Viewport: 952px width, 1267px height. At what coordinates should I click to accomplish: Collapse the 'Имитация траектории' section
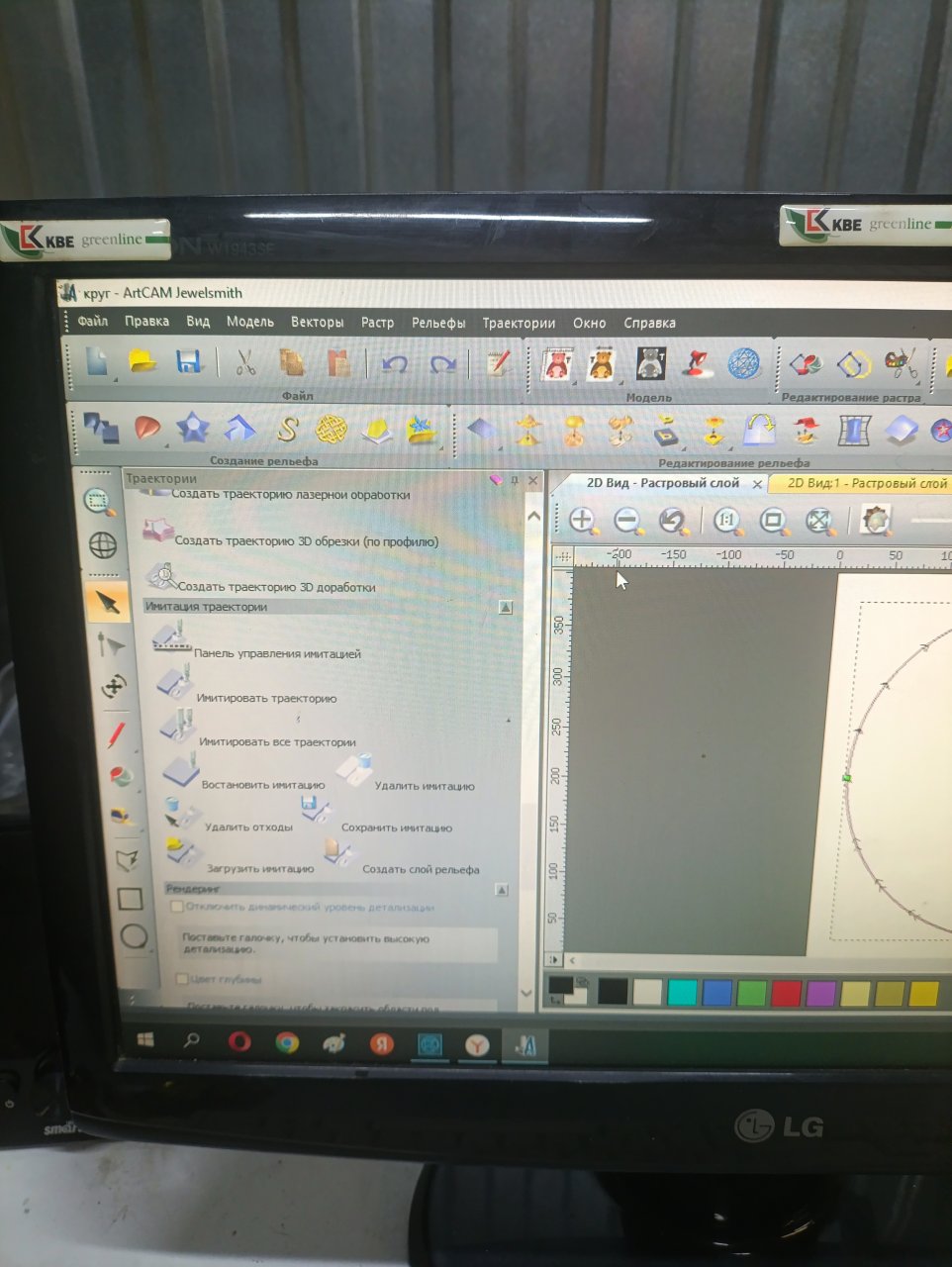506,607
